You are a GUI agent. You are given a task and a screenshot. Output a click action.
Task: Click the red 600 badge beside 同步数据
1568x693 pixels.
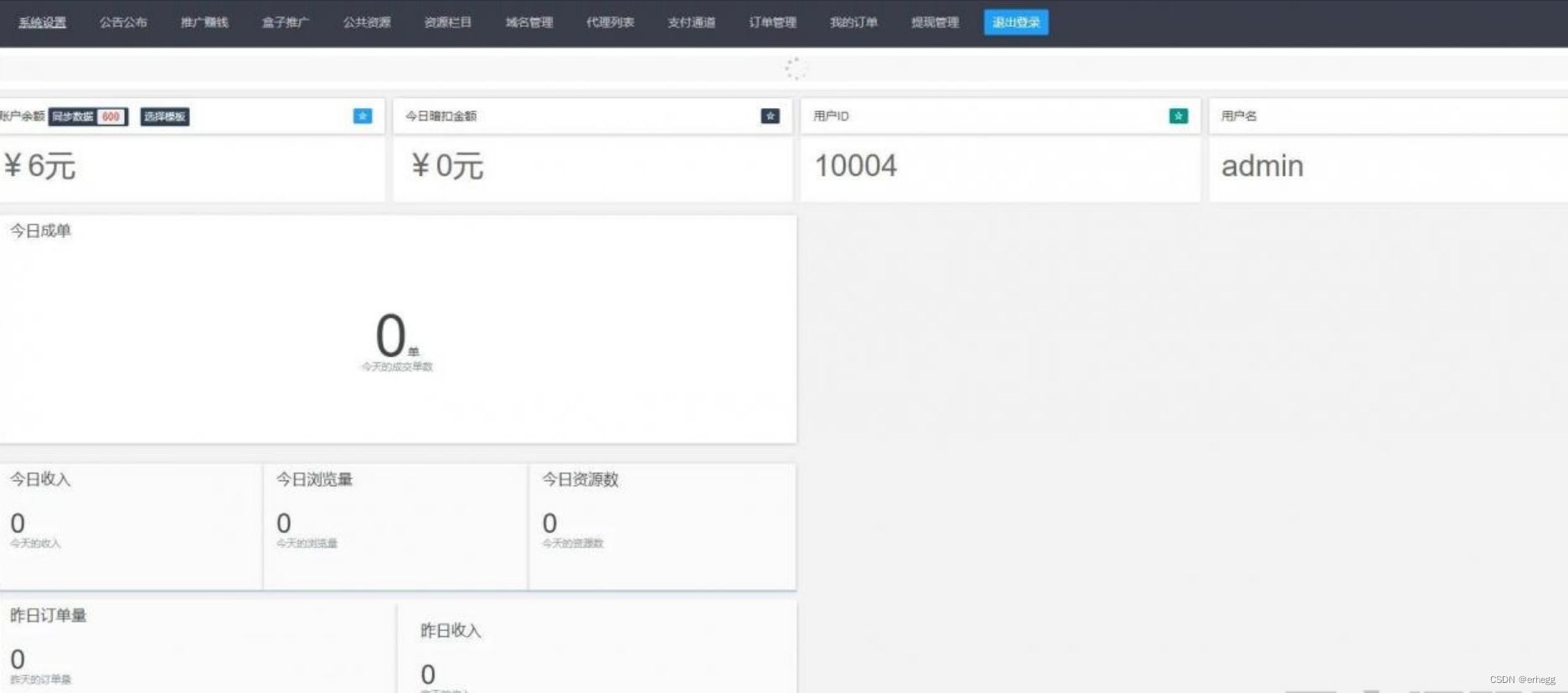point(111,116)
